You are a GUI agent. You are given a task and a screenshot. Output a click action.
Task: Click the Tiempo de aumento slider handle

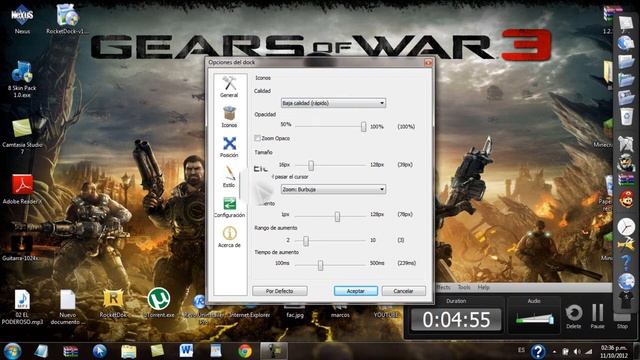point(320,265)
